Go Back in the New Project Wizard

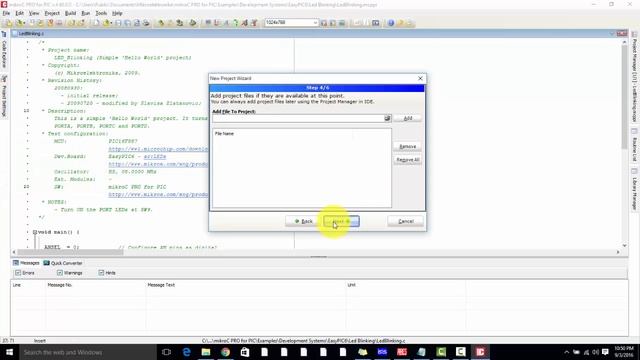coord(303,221)
